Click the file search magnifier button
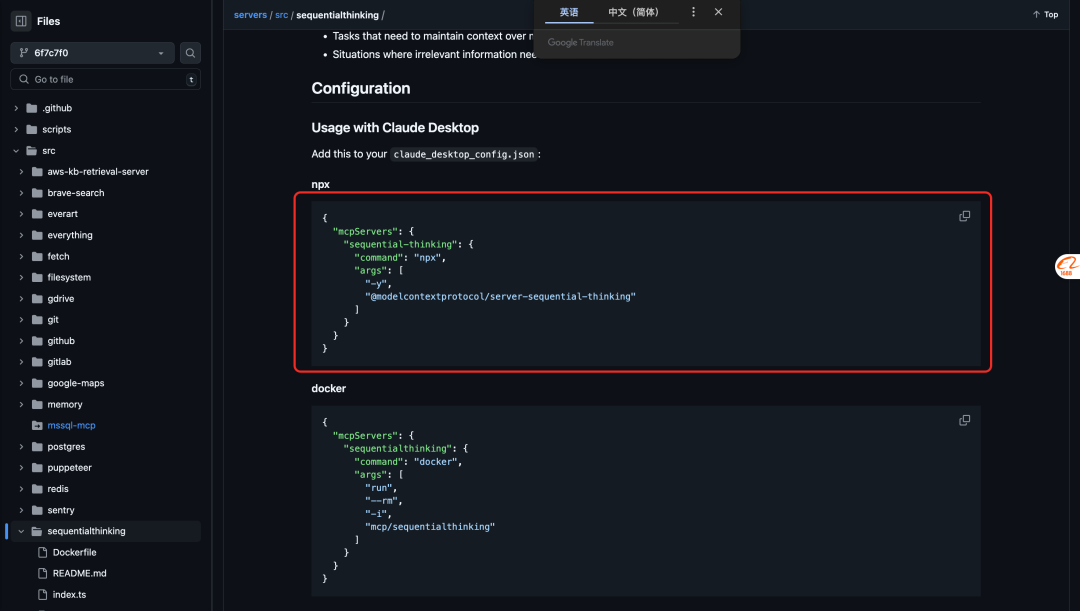The image size is (1080, 611). pos(190,53)
